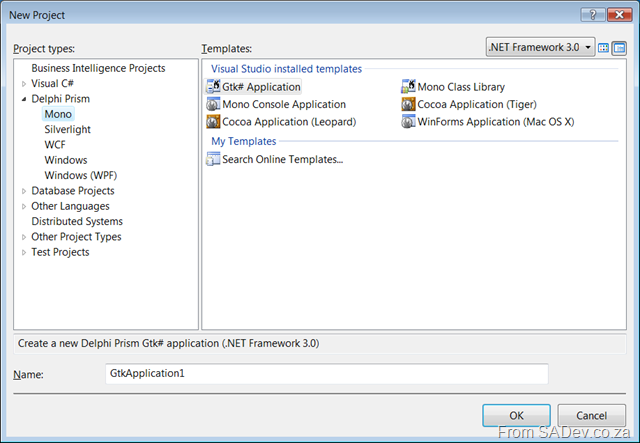The image size is (640, 443).
Task: Choose the Cocoa Application (Leopard) label
Action: tap(289, 122)
